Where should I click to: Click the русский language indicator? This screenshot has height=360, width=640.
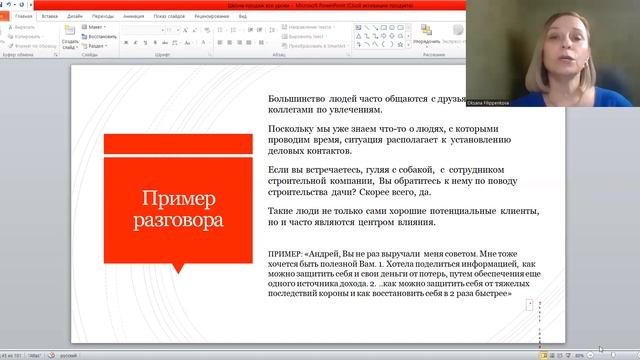pyautogui.click(x=68, y=356)
